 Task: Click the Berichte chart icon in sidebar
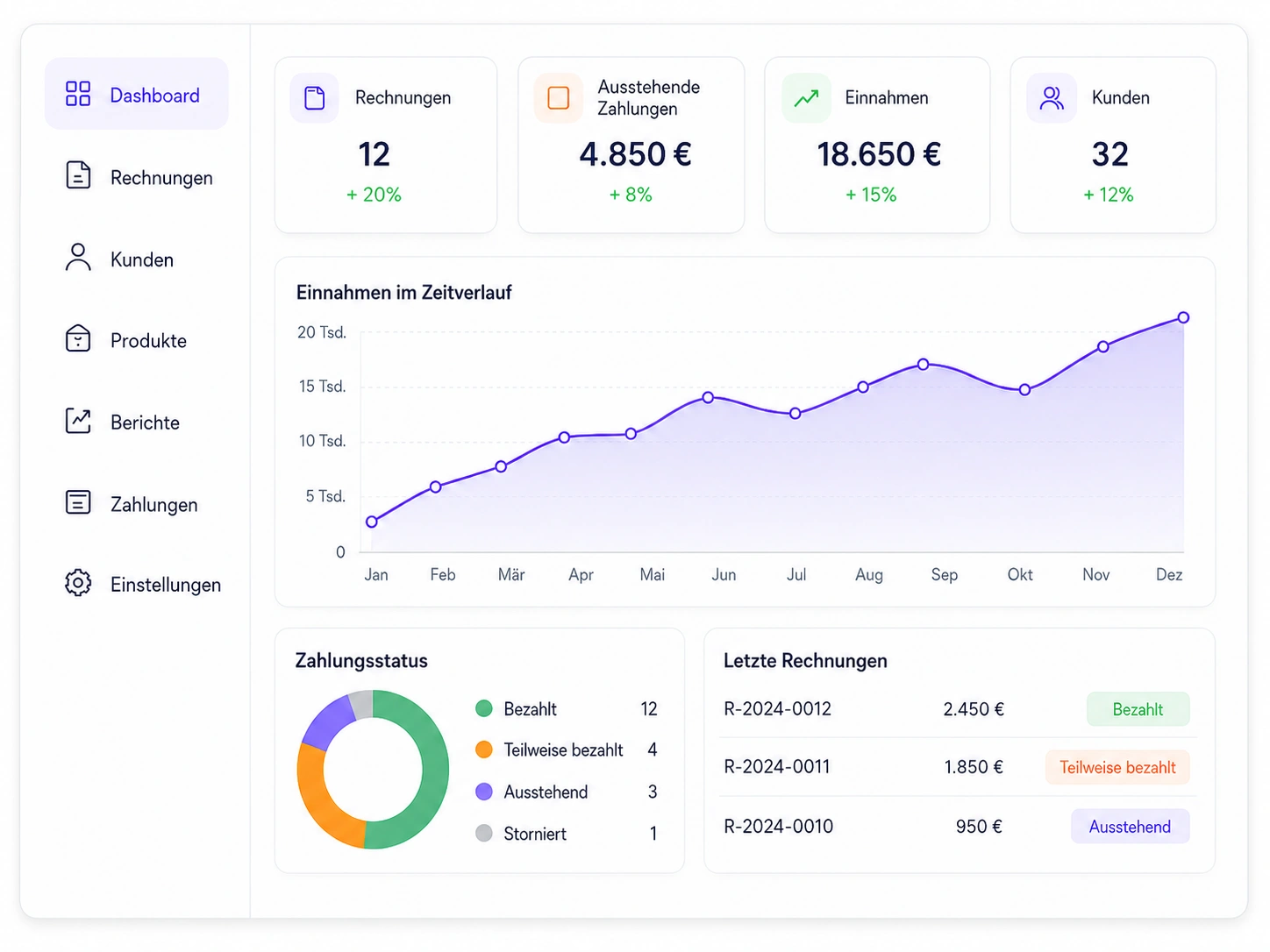pyautogui.click(x=78, y=421)
